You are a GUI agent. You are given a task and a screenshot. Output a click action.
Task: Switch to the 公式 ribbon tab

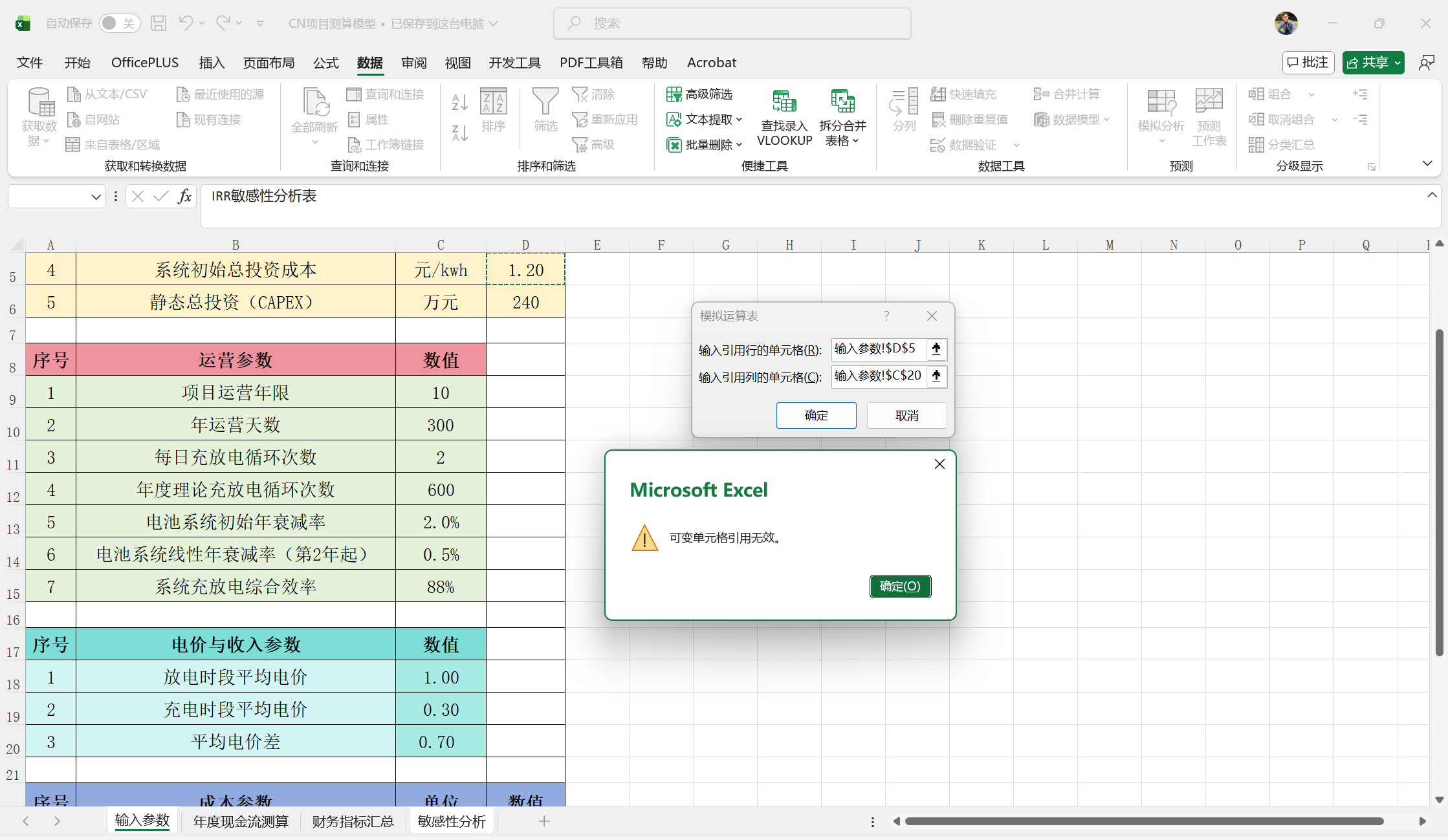click(x=325, y=63)
